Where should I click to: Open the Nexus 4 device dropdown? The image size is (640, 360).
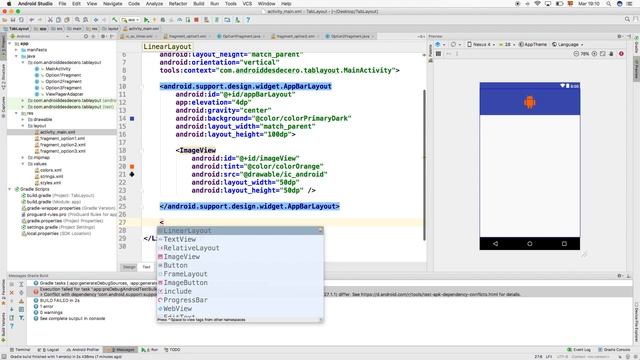(x=481, y=44)
